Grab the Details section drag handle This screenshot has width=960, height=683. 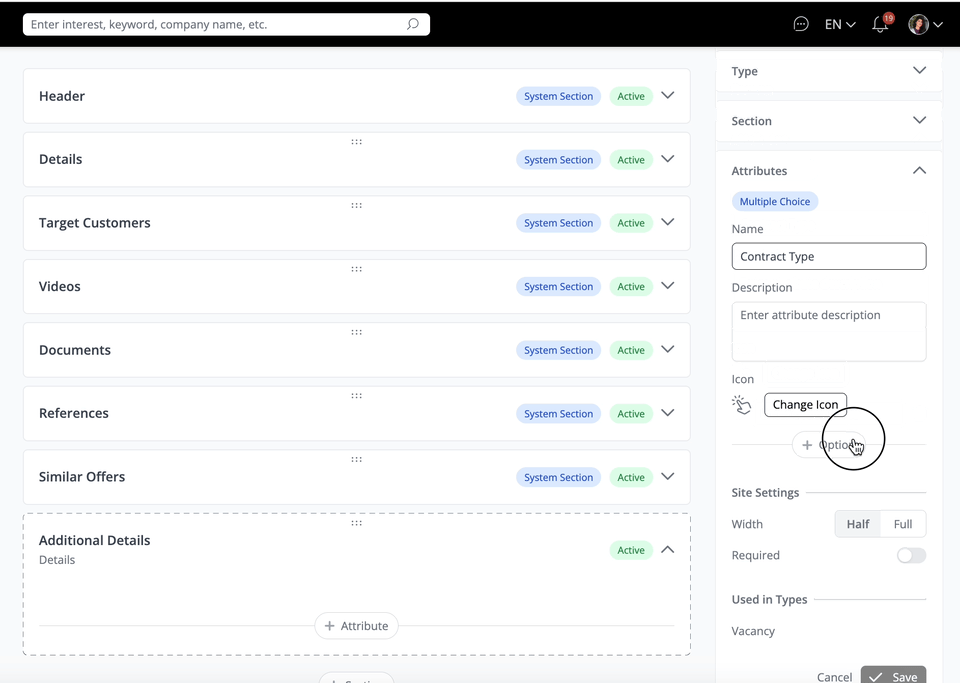click(356, 142)
